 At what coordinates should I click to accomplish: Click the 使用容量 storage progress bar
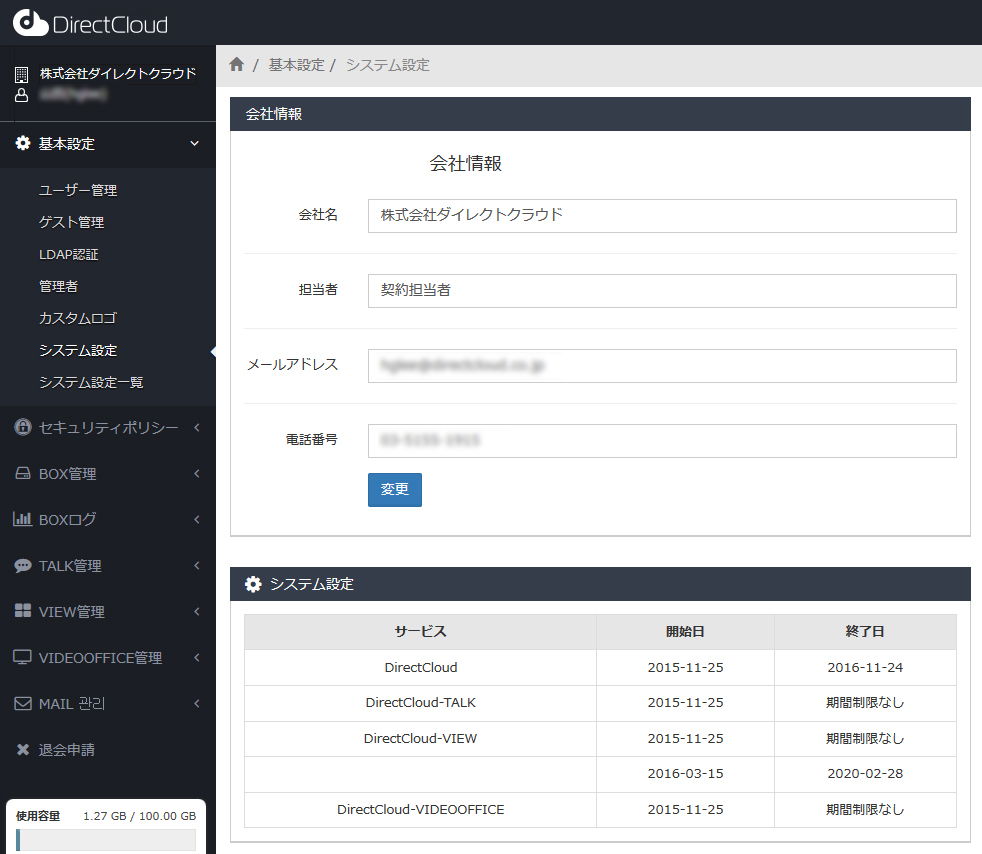pyautogui.click(x=106, y=840)
